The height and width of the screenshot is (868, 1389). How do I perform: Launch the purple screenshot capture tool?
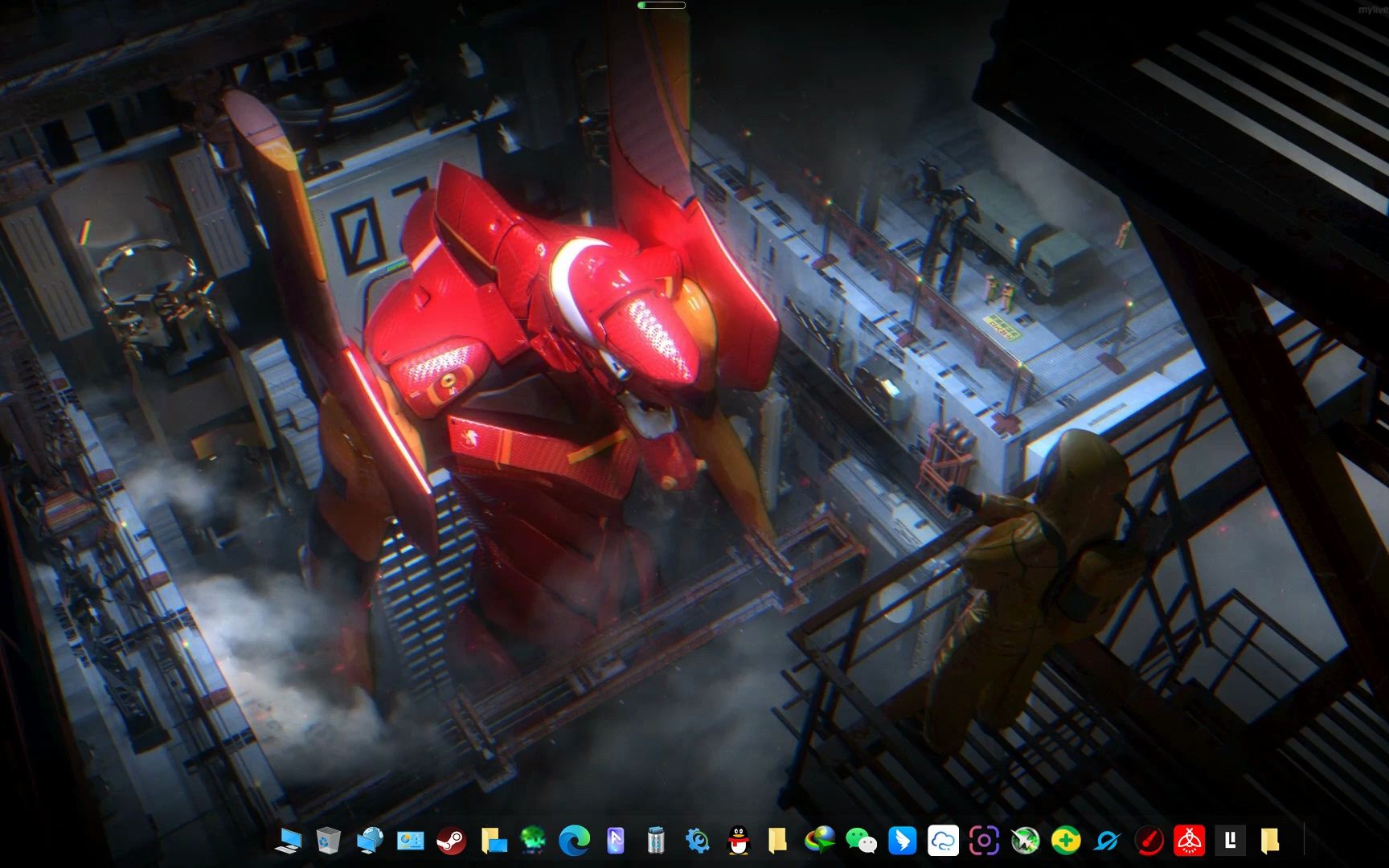(x=984, y=841)
